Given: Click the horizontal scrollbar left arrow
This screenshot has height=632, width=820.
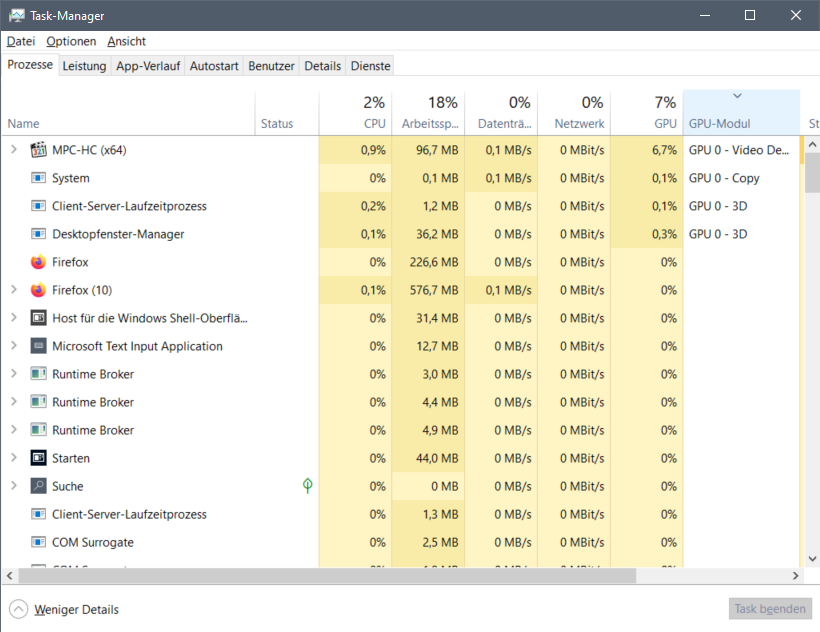Looking at the screenshot, I should 9,576.
